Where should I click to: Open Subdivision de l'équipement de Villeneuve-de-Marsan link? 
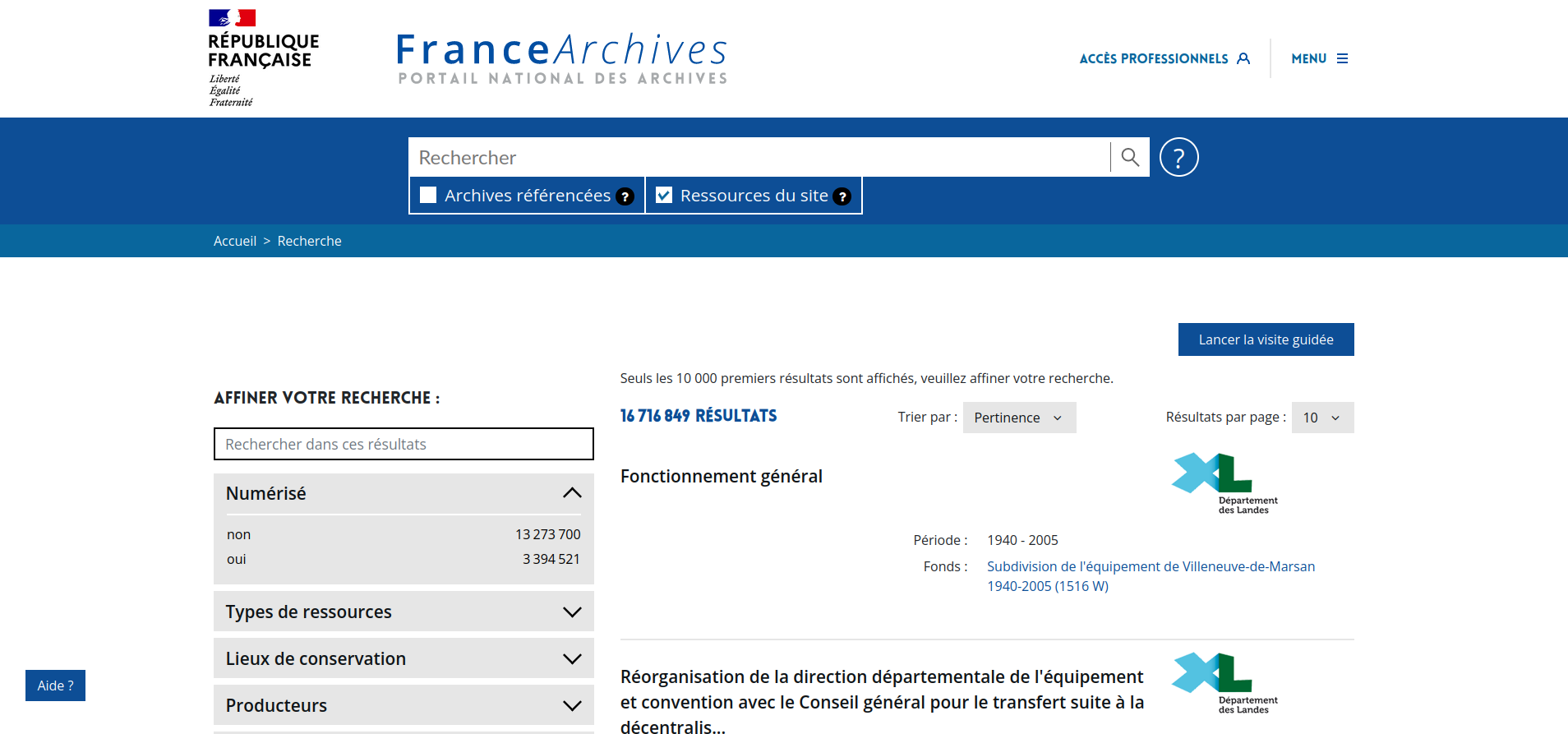(x=1150, y=567)
